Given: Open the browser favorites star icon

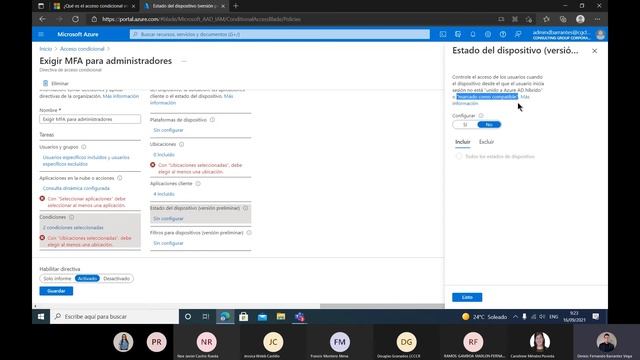Looking at the screenshot, I should pyautogui.click(x=546, y=19).
